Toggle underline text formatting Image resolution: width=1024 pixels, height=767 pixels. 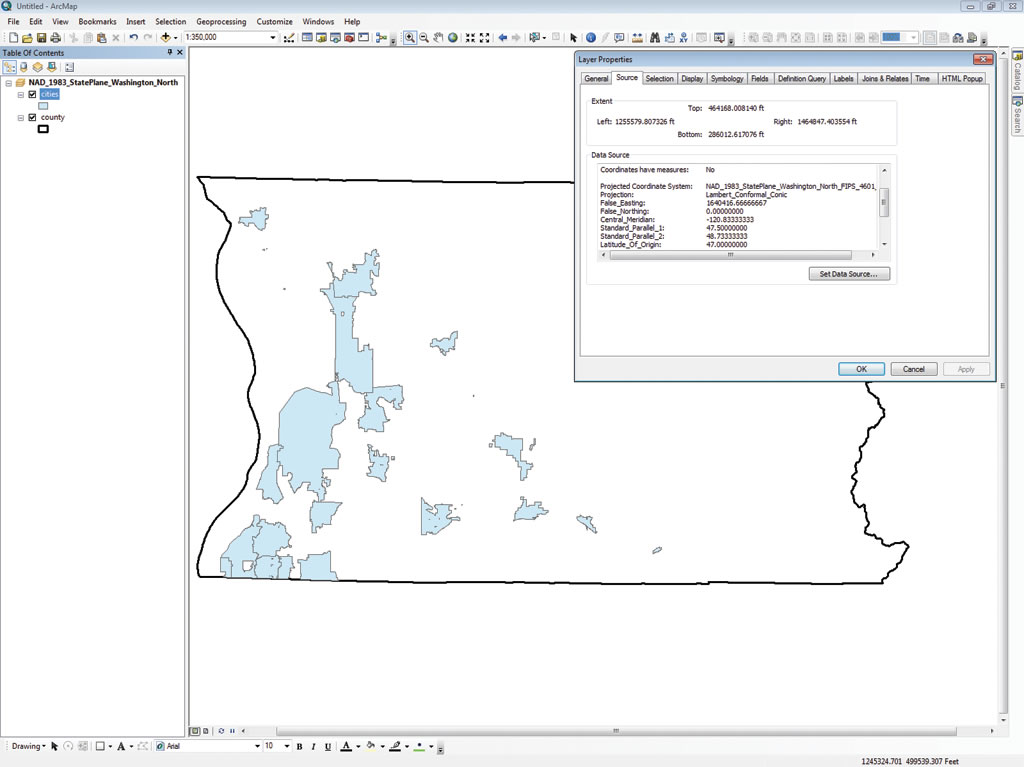[328, 746]
